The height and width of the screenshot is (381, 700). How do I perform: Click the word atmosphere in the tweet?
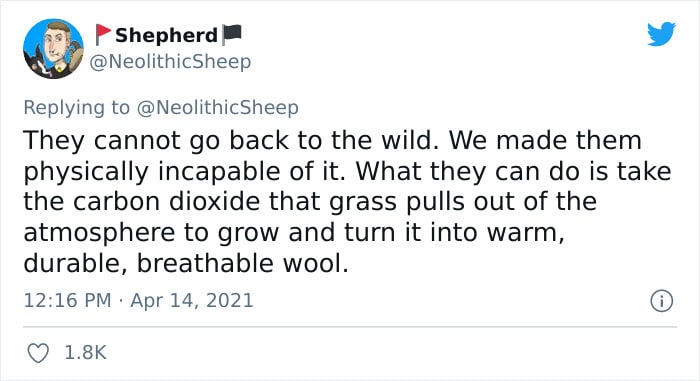(99, 233)
